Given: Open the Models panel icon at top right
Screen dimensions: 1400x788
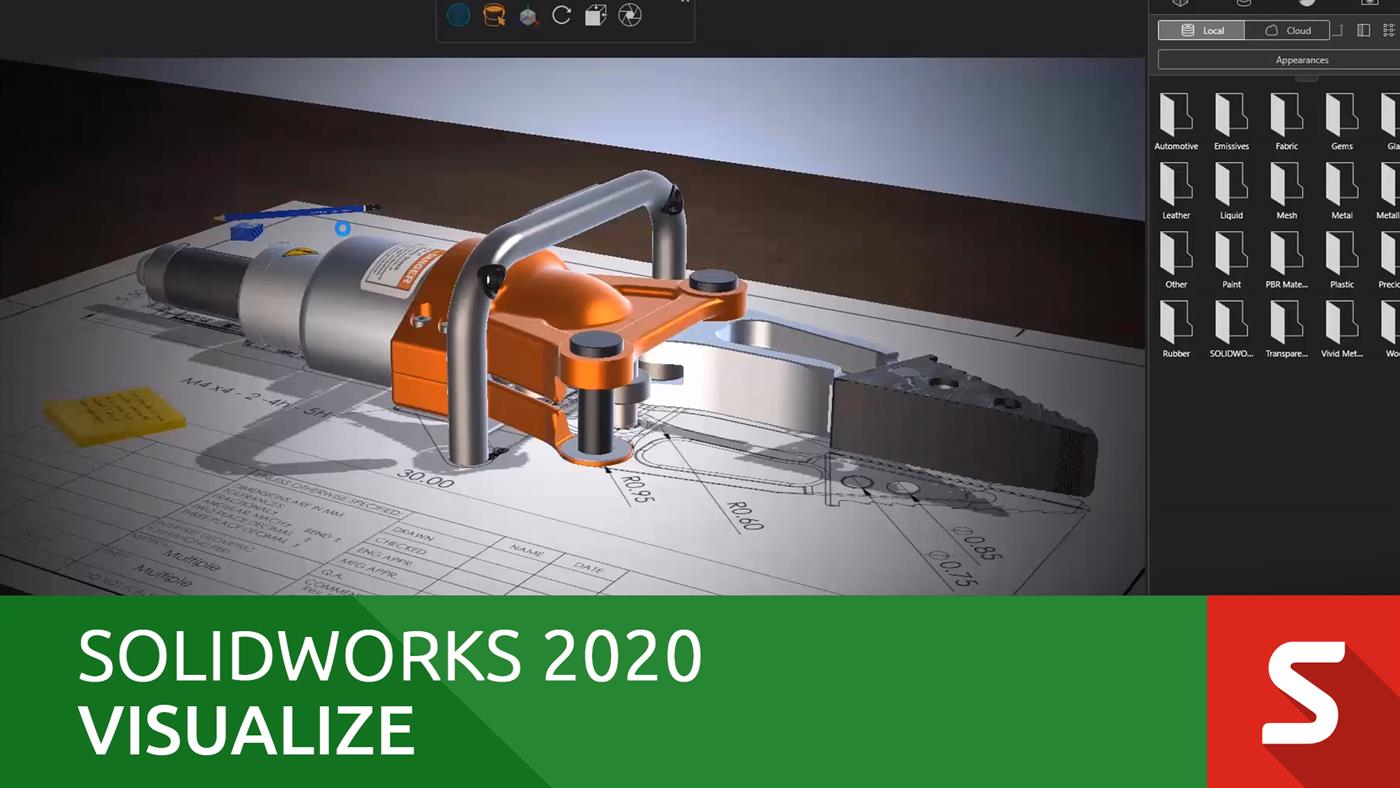Looking at the screenshot, I should pos(1180,4).
